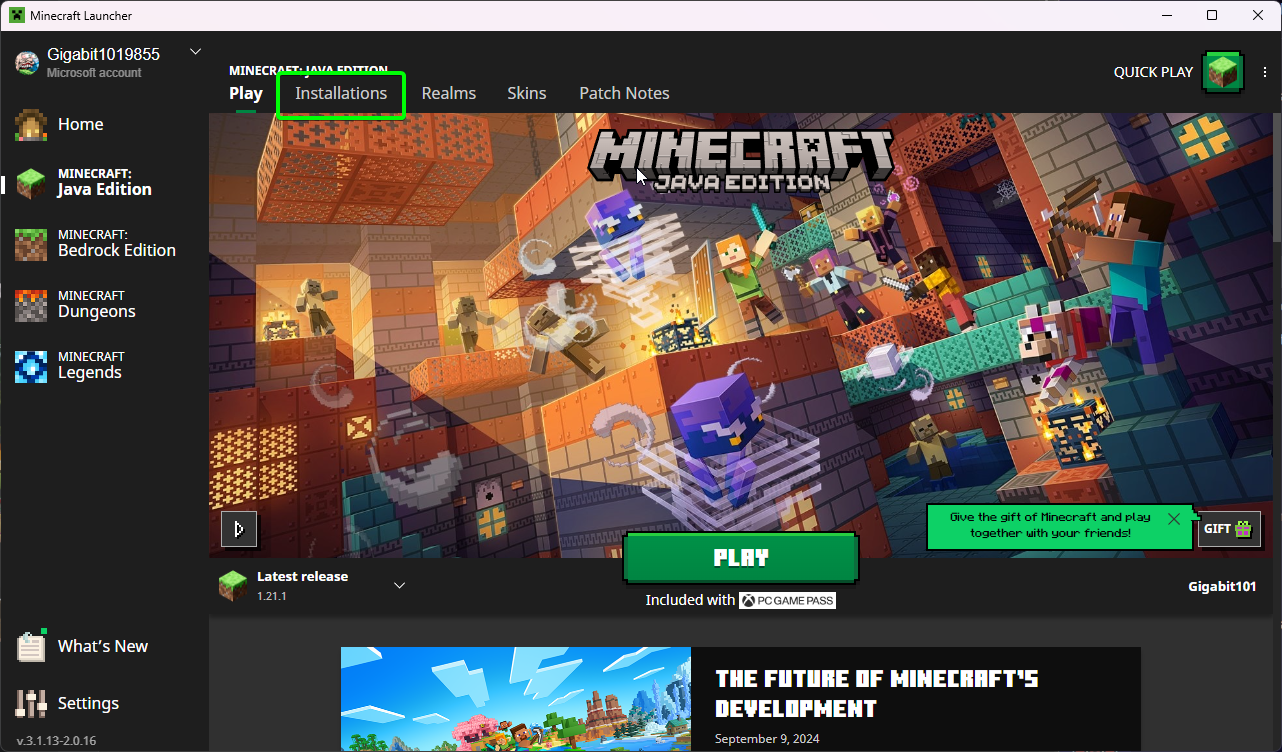
Task: Click the Latest release grass block icon
Action: point(233,586)
